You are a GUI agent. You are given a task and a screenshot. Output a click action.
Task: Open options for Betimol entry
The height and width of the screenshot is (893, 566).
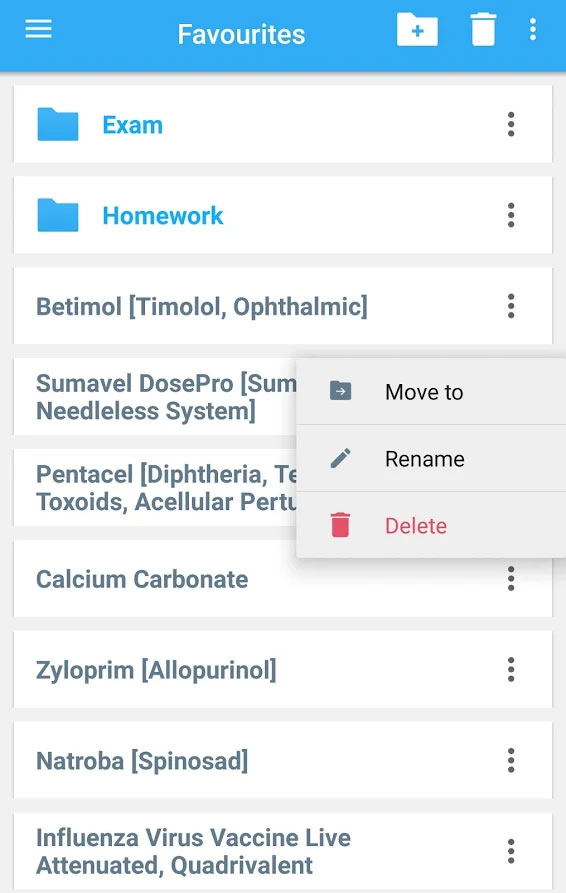point(511,306)
